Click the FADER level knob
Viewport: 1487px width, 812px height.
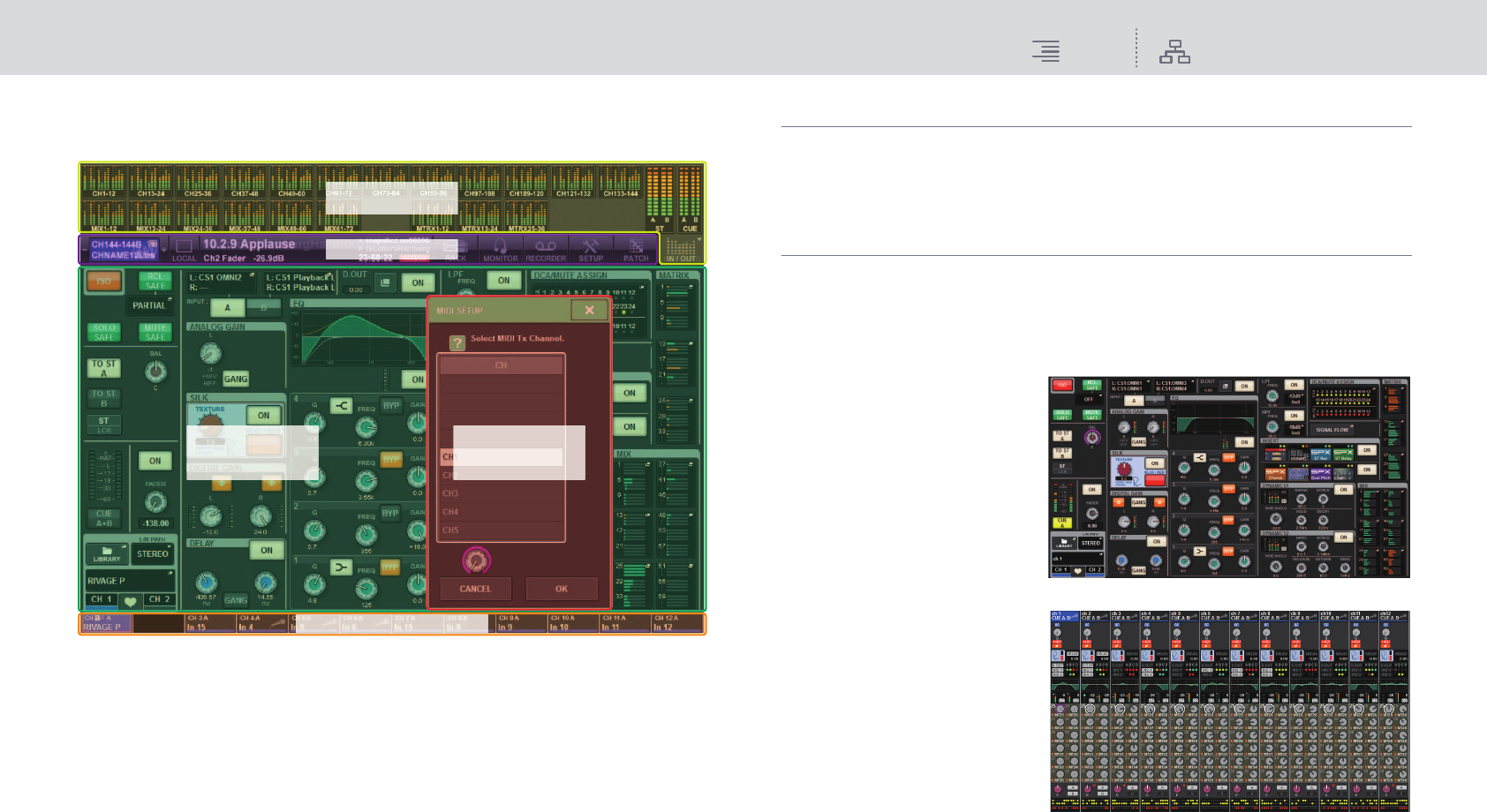[x=155, y=502]
